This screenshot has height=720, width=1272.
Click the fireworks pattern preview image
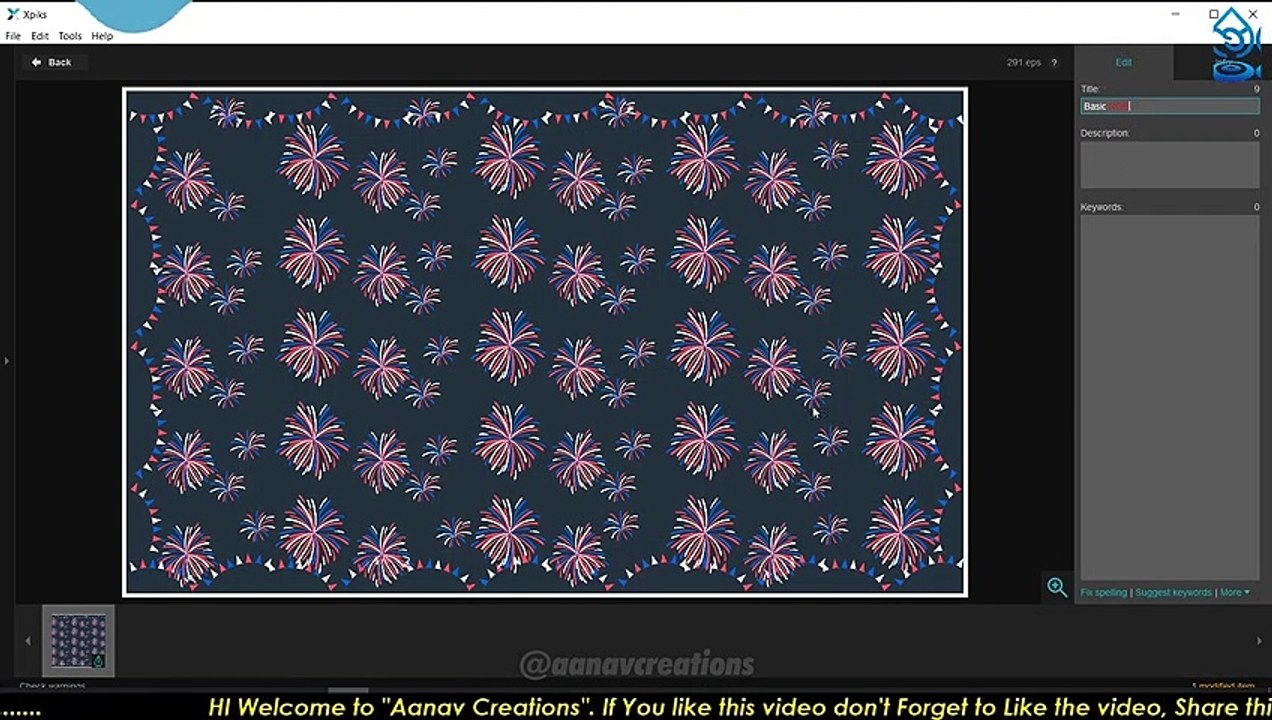pyautogui.click(x=545, y=342)
